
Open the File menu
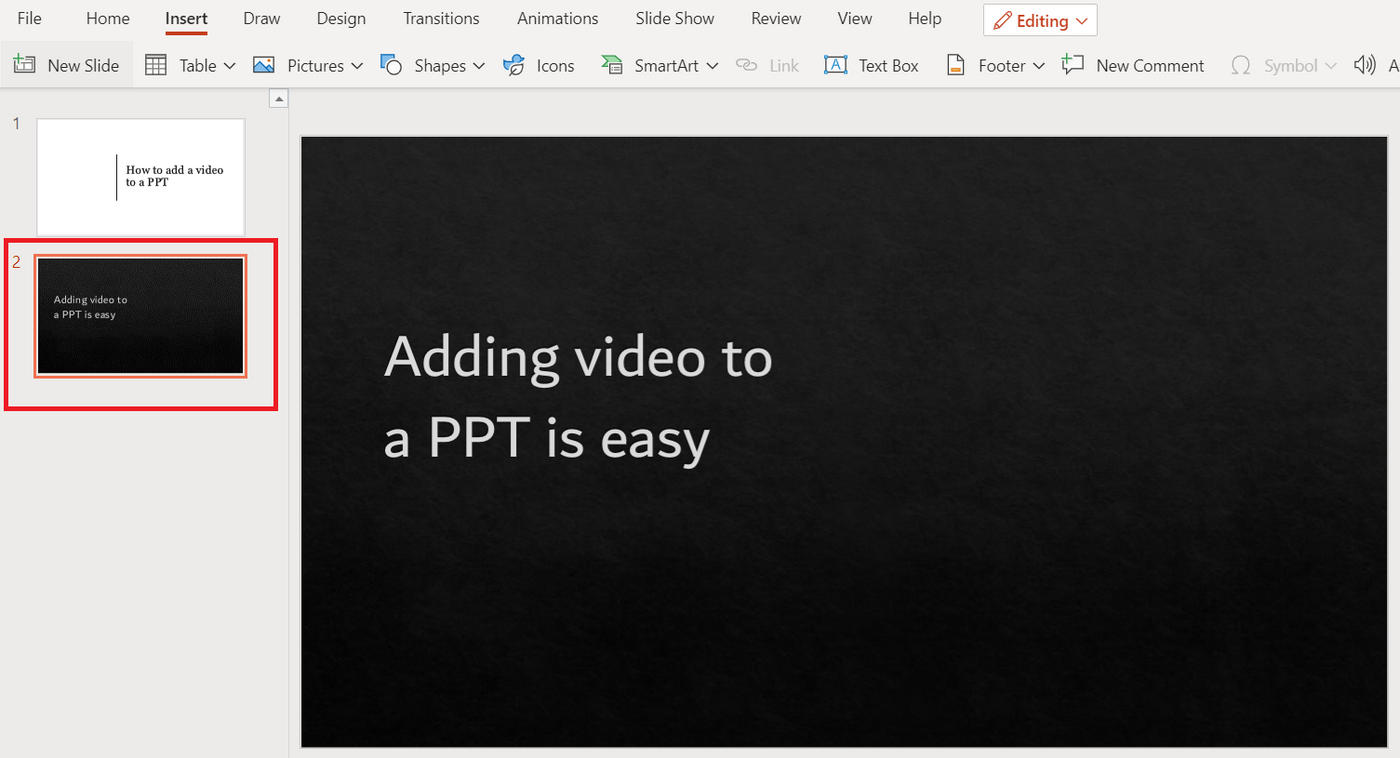coord(29,18)
